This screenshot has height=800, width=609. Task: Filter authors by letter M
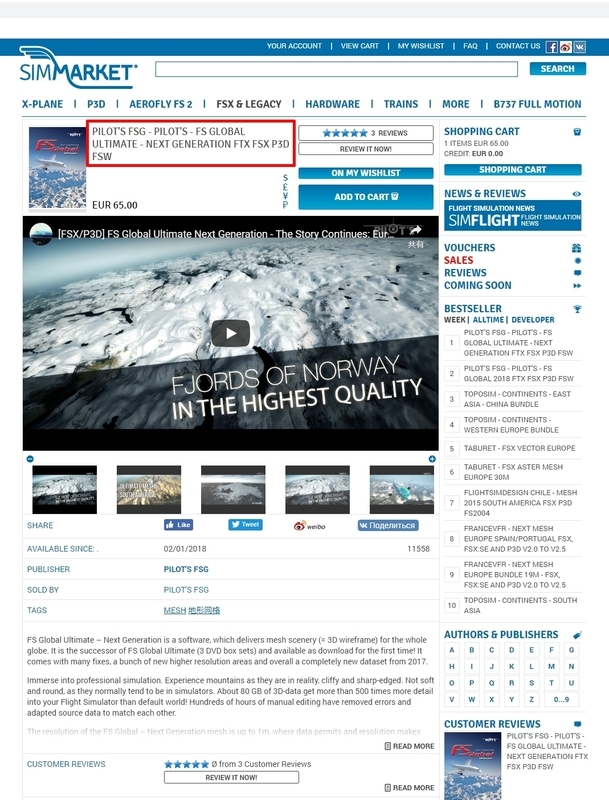(x=551, y=666)
